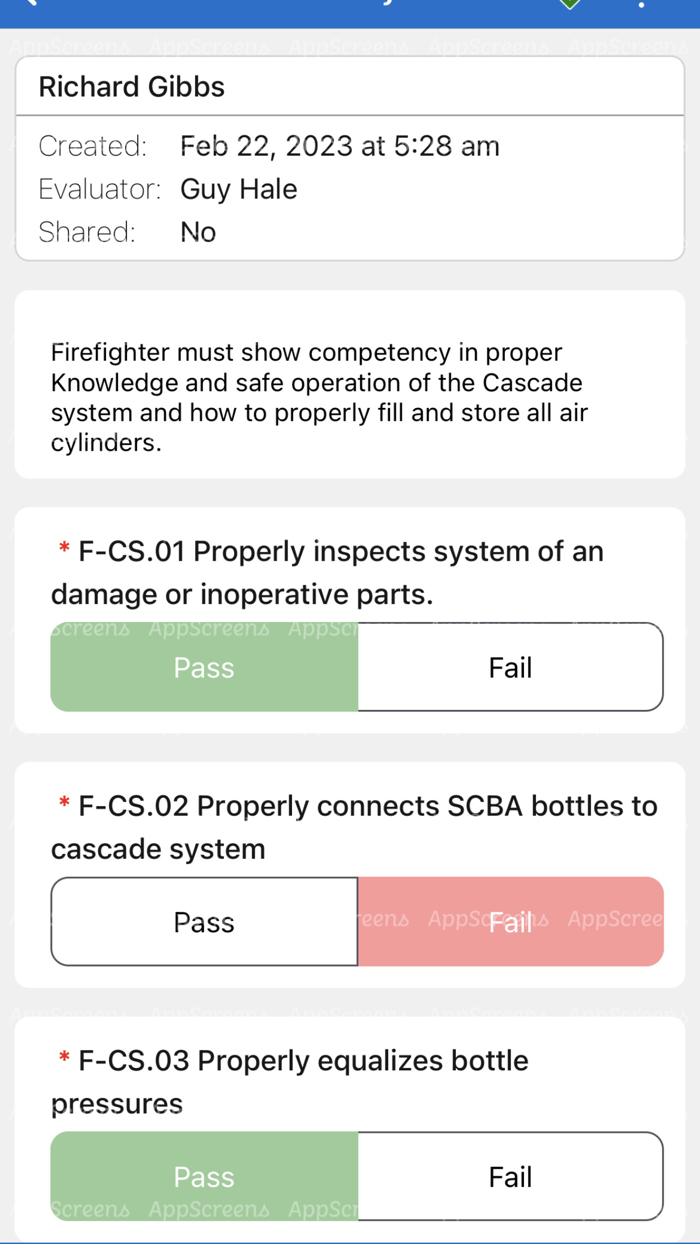Select the F-CS.01 inspection requirement text
The height and width of the screenshot is (1244, 700).
click(x=330, y=572)
